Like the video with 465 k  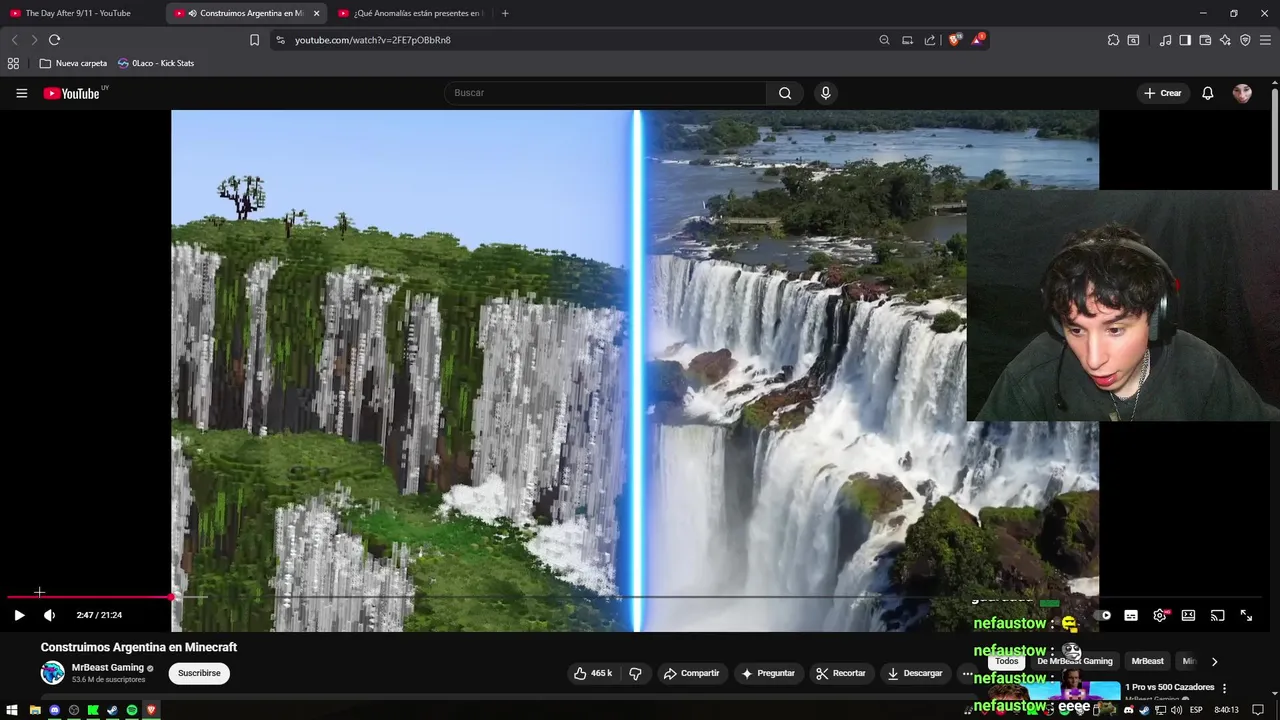(592, 673)
